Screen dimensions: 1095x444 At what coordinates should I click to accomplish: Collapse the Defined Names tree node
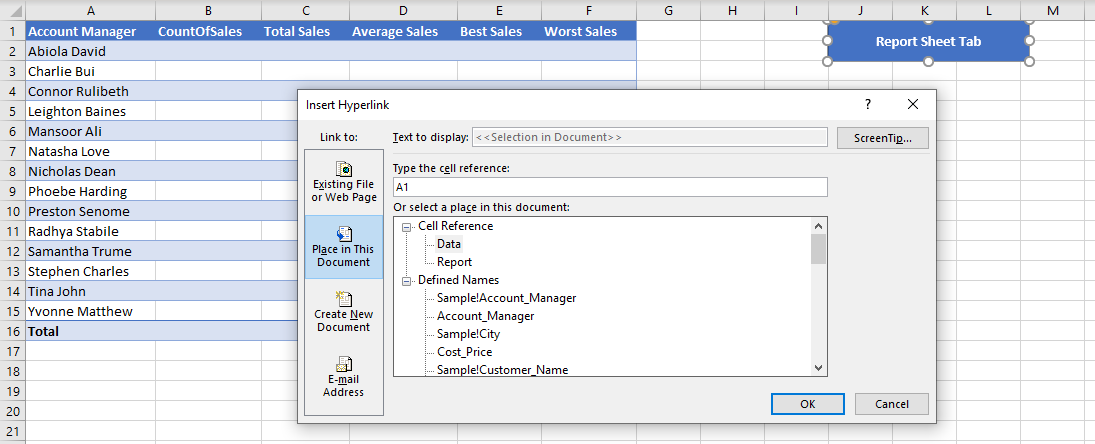point(407,281)
